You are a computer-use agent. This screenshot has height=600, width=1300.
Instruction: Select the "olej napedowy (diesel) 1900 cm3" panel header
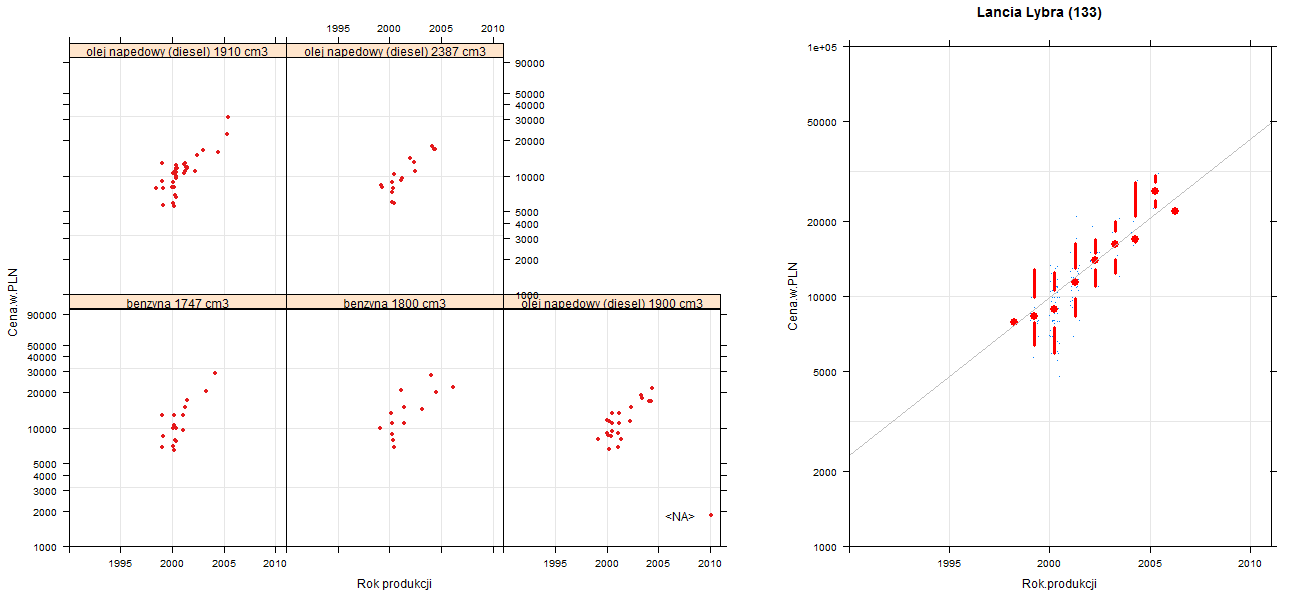pos(612,302)
